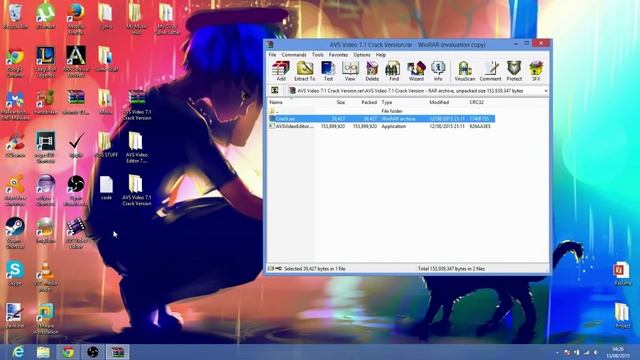
Task: Select the avast desktop shortcut
Action: tap(15, 191)
